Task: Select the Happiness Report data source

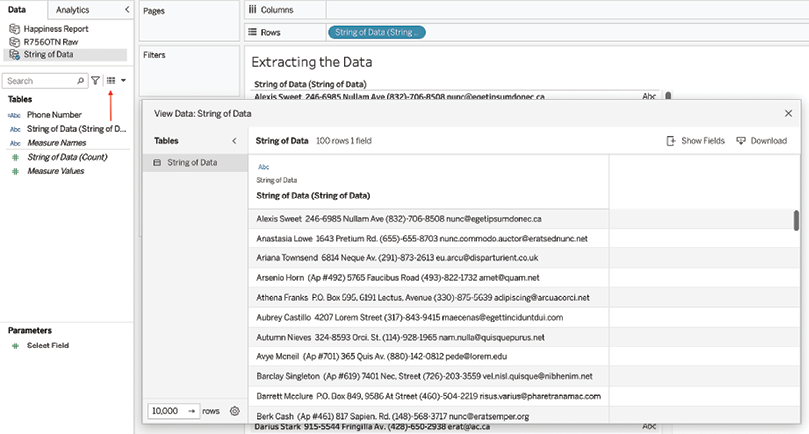Action: point(56,29)
